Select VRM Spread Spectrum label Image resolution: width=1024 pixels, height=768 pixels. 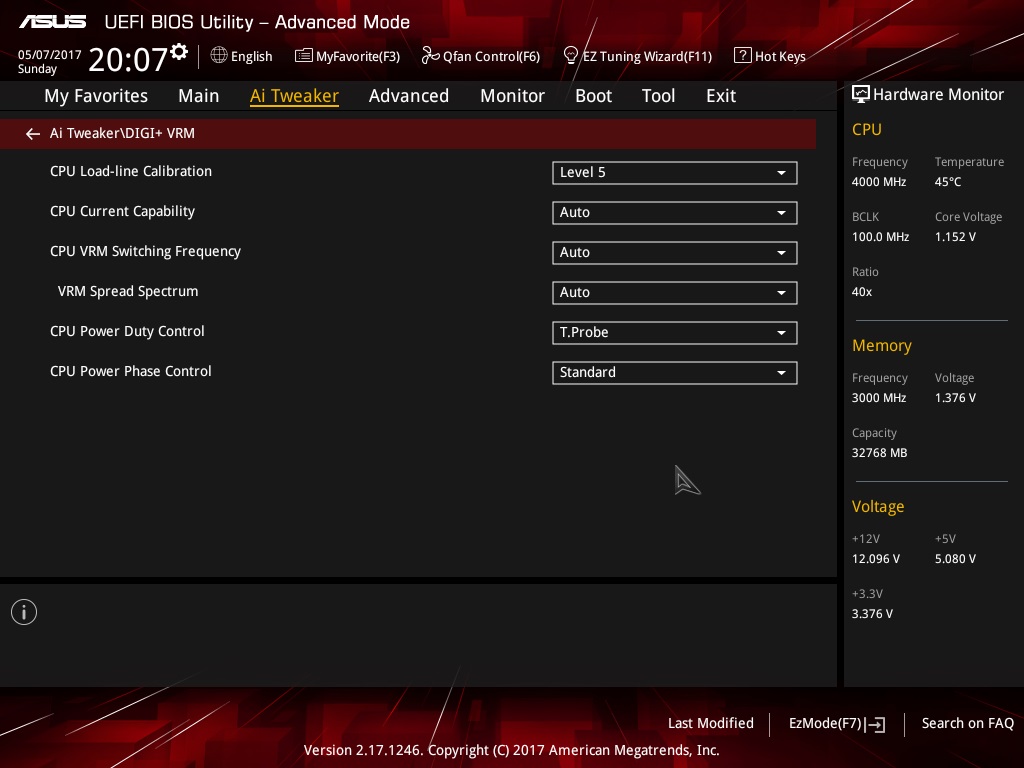128,291
